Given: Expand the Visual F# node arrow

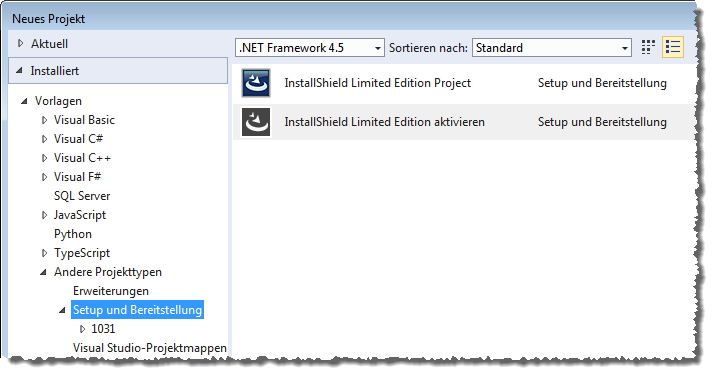Looking at the screenshot, I should (44, 177).
